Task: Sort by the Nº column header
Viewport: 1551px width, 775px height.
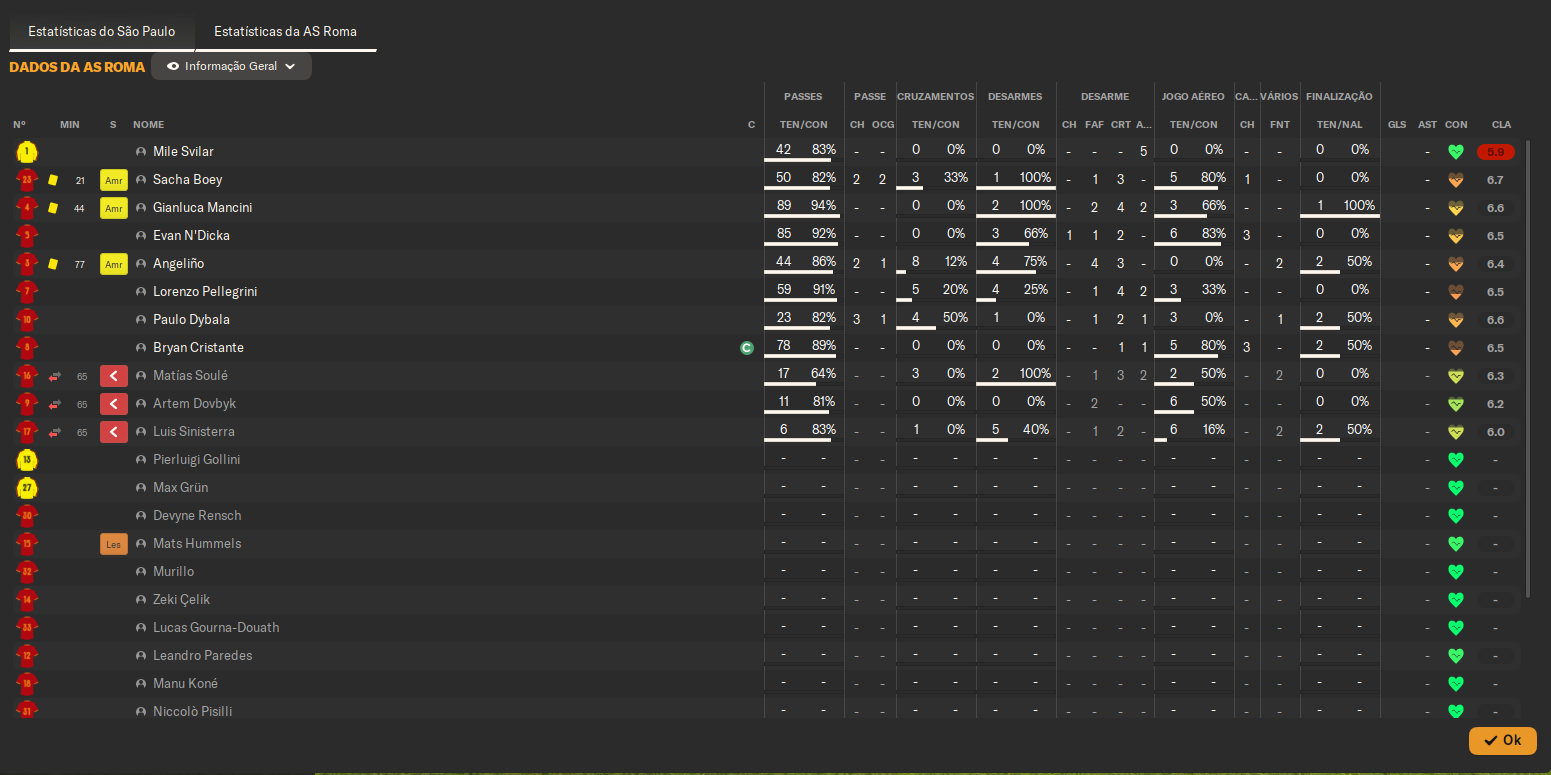Action: (19, 125)
